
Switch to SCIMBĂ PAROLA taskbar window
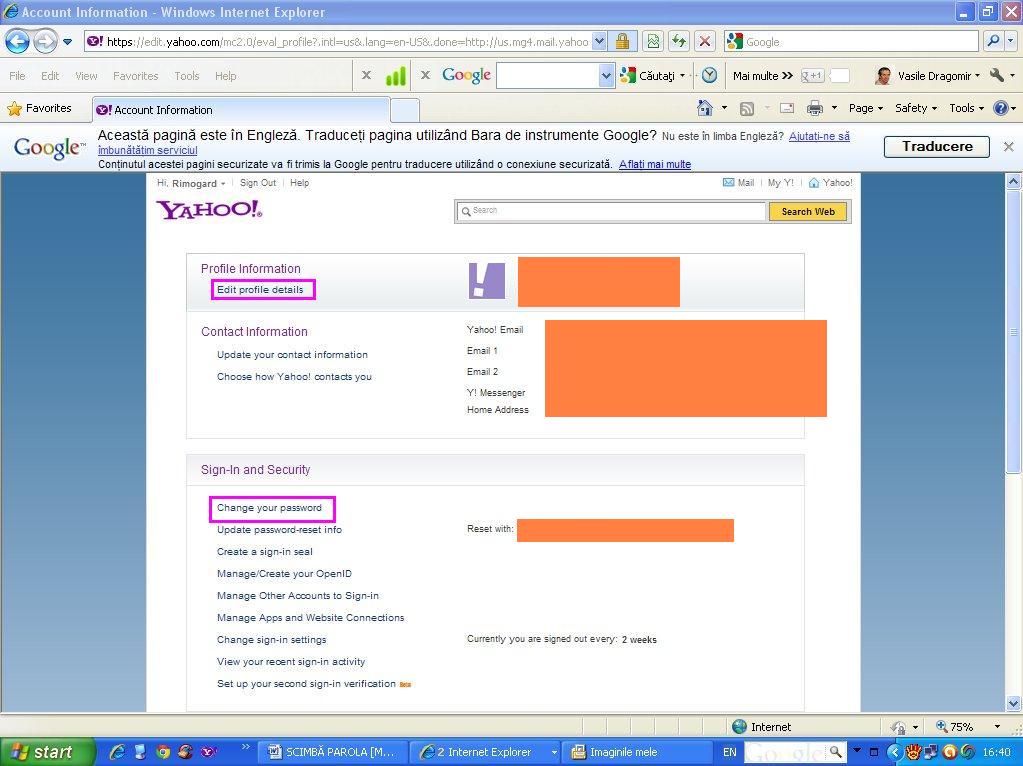[x=333, y=752]
